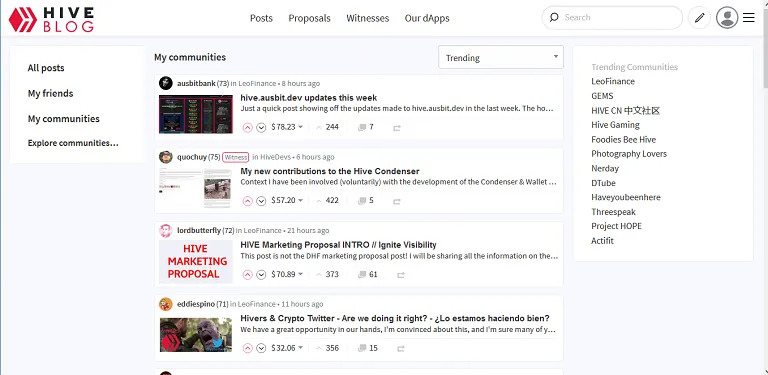768x375 pixels.
Task: Open comments icon on eddiespino post
Action: (362, 348)
